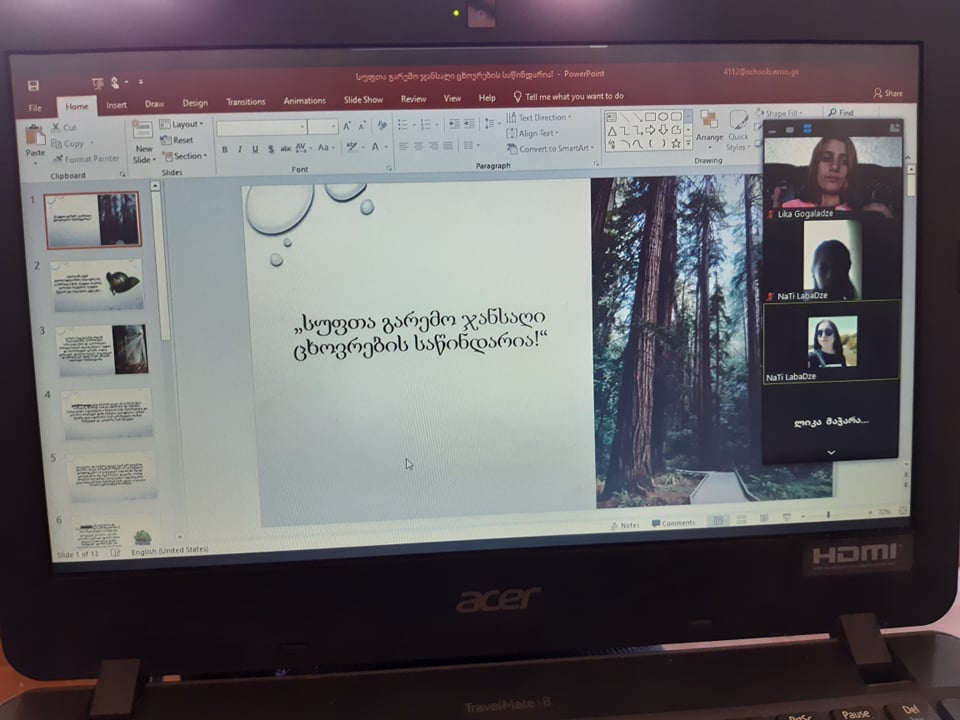The width and height of the screenshot is (960, 720).
Task: Insert text box from shapes gallery
Action: 611,117
